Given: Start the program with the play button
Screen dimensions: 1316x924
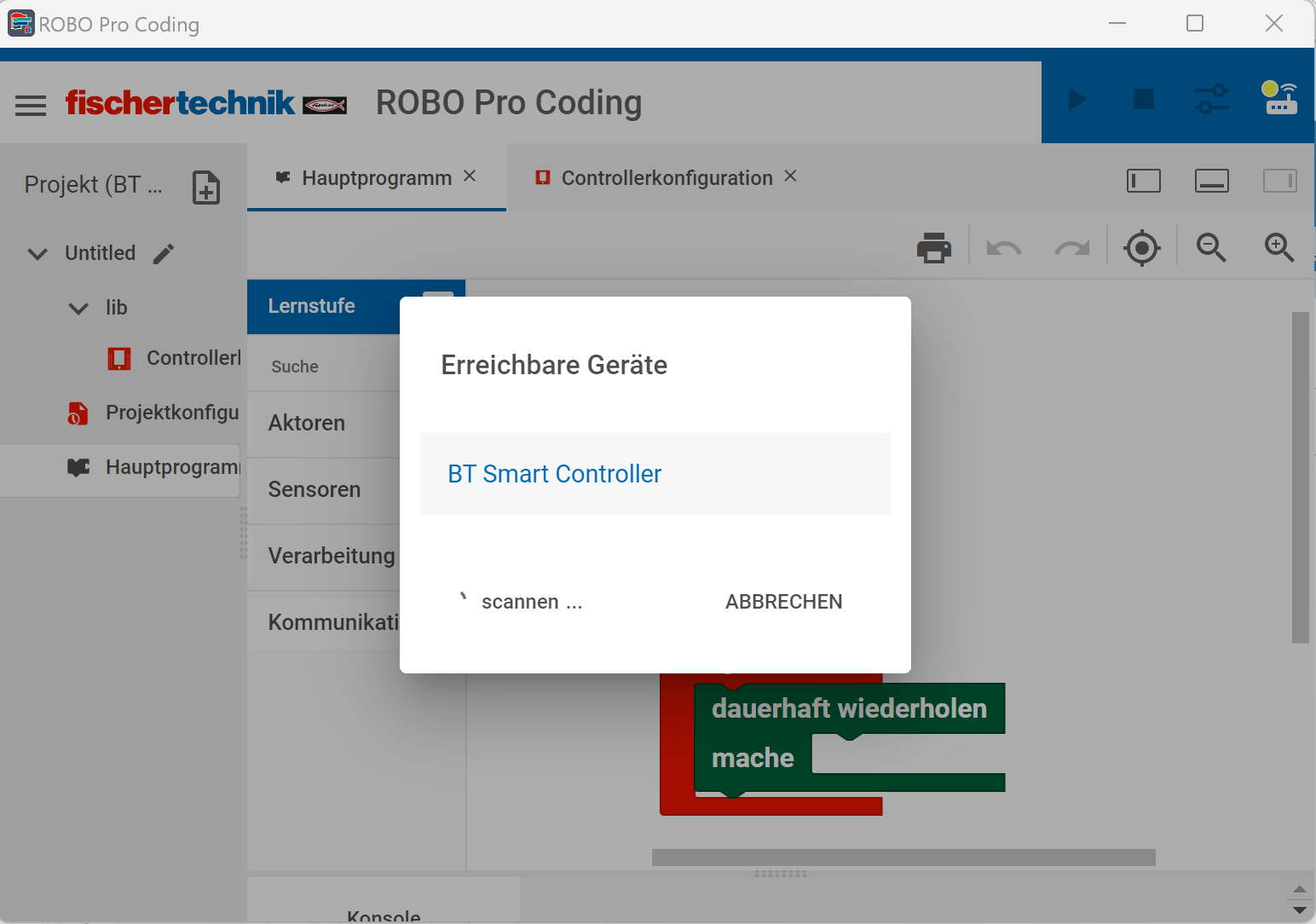Looking at the screenshot, I should [x=1077, y=99].
